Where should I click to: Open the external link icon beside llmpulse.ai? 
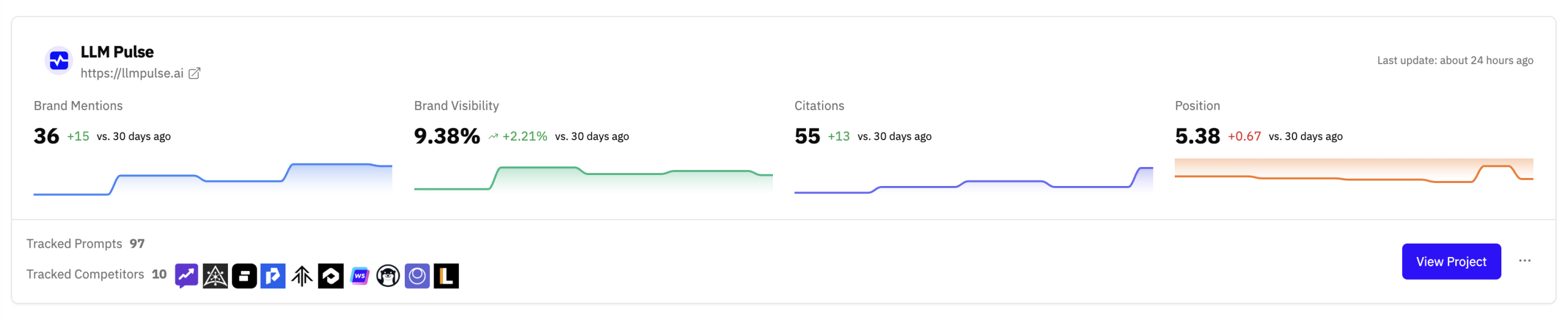(x=194, y=73)
